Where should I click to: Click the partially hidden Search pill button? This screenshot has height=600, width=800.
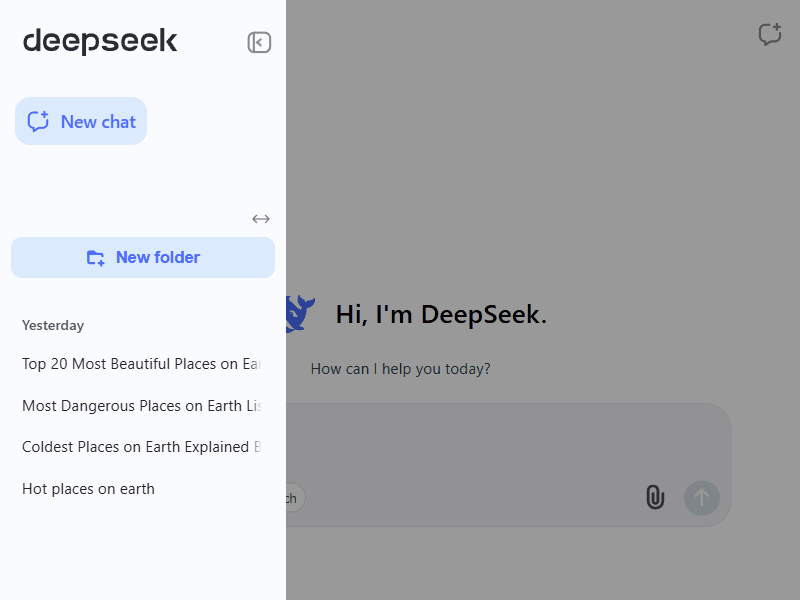(295, 498)
